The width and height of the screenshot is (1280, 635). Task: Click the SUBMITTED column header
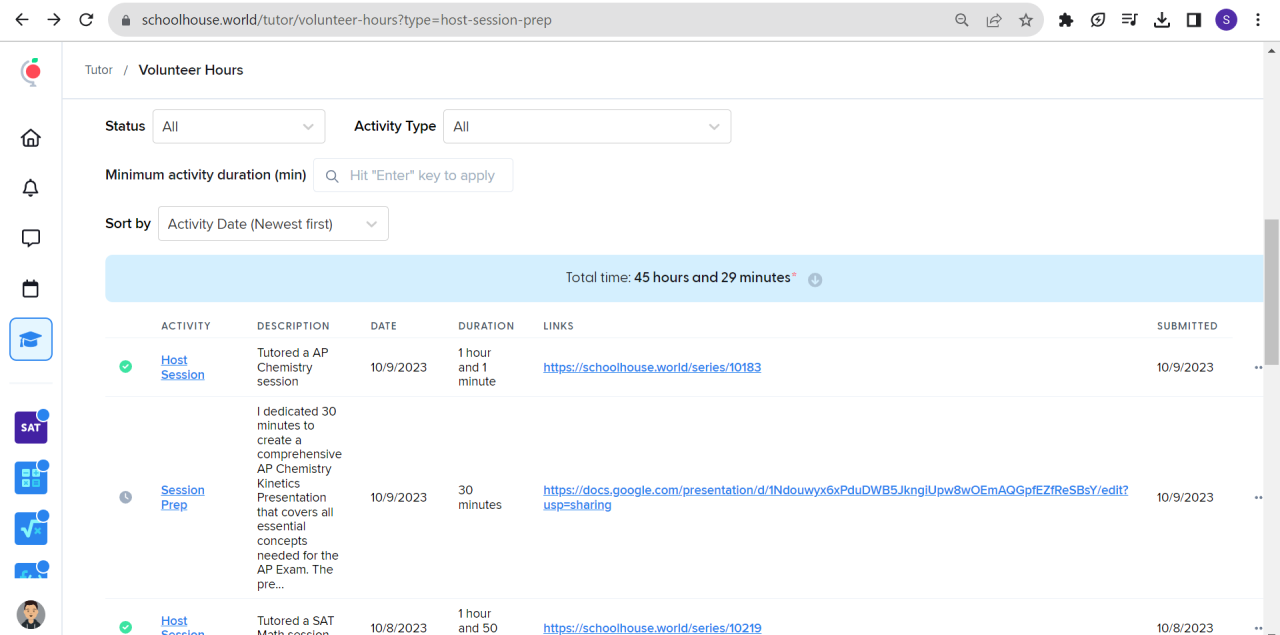pos(1187,326)
